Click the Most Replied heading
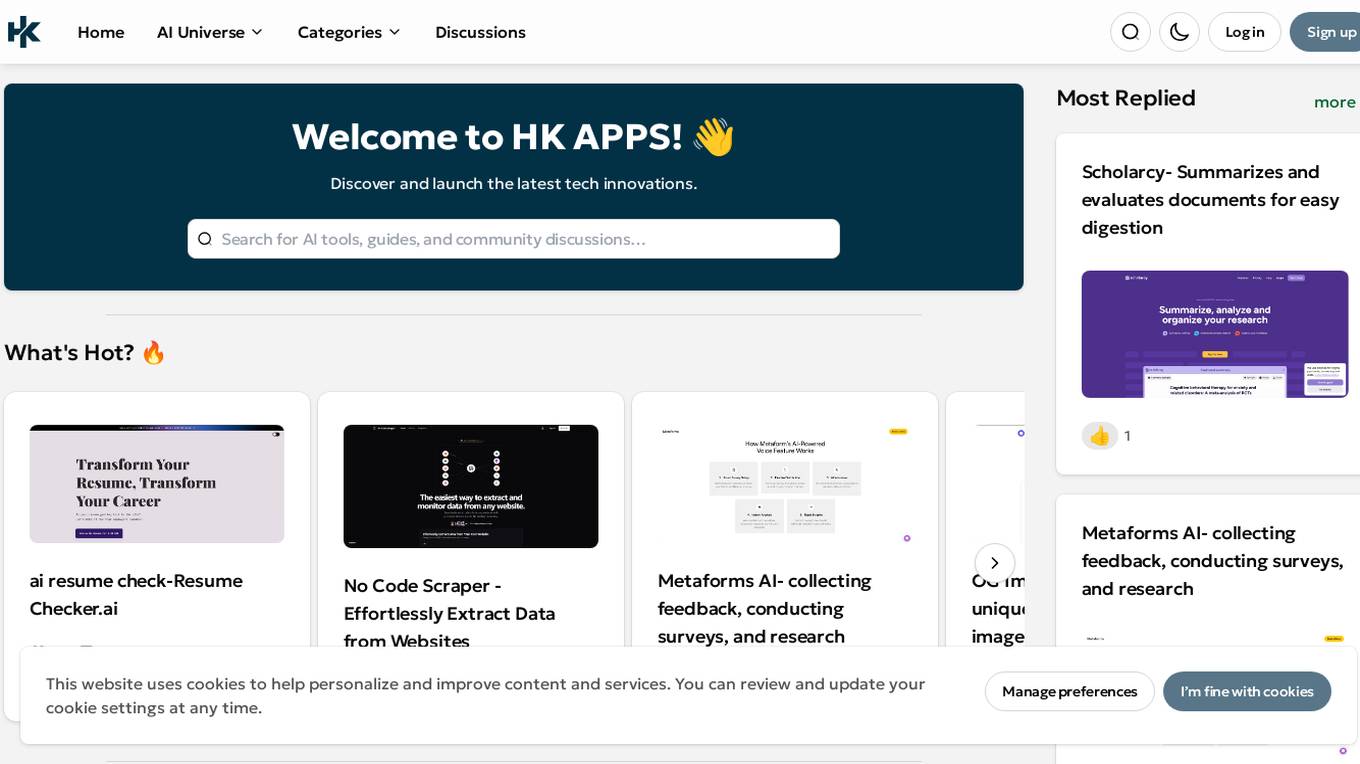This screenshot has width=1360, height=764. [1126, 98]
